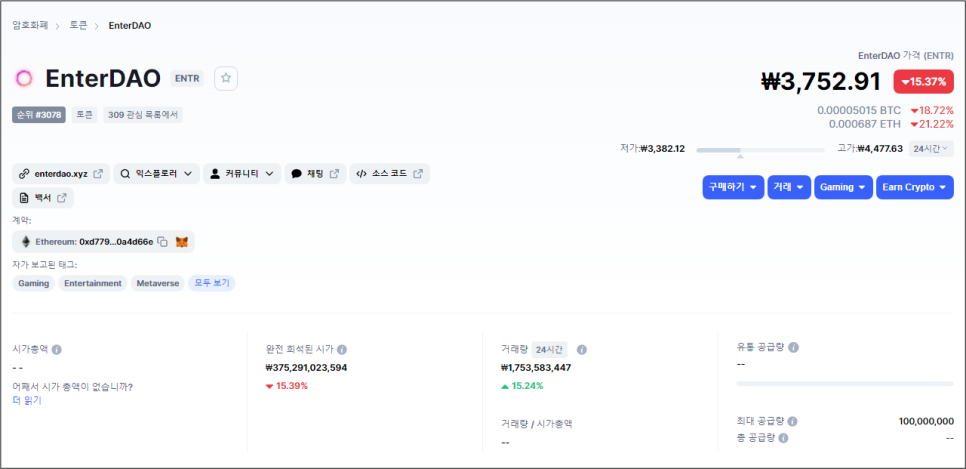Image resolution: width=966 pixels, height=469 pixels.
Task: Click 모두 보기 to view all tags
Action: pos(211,283)
